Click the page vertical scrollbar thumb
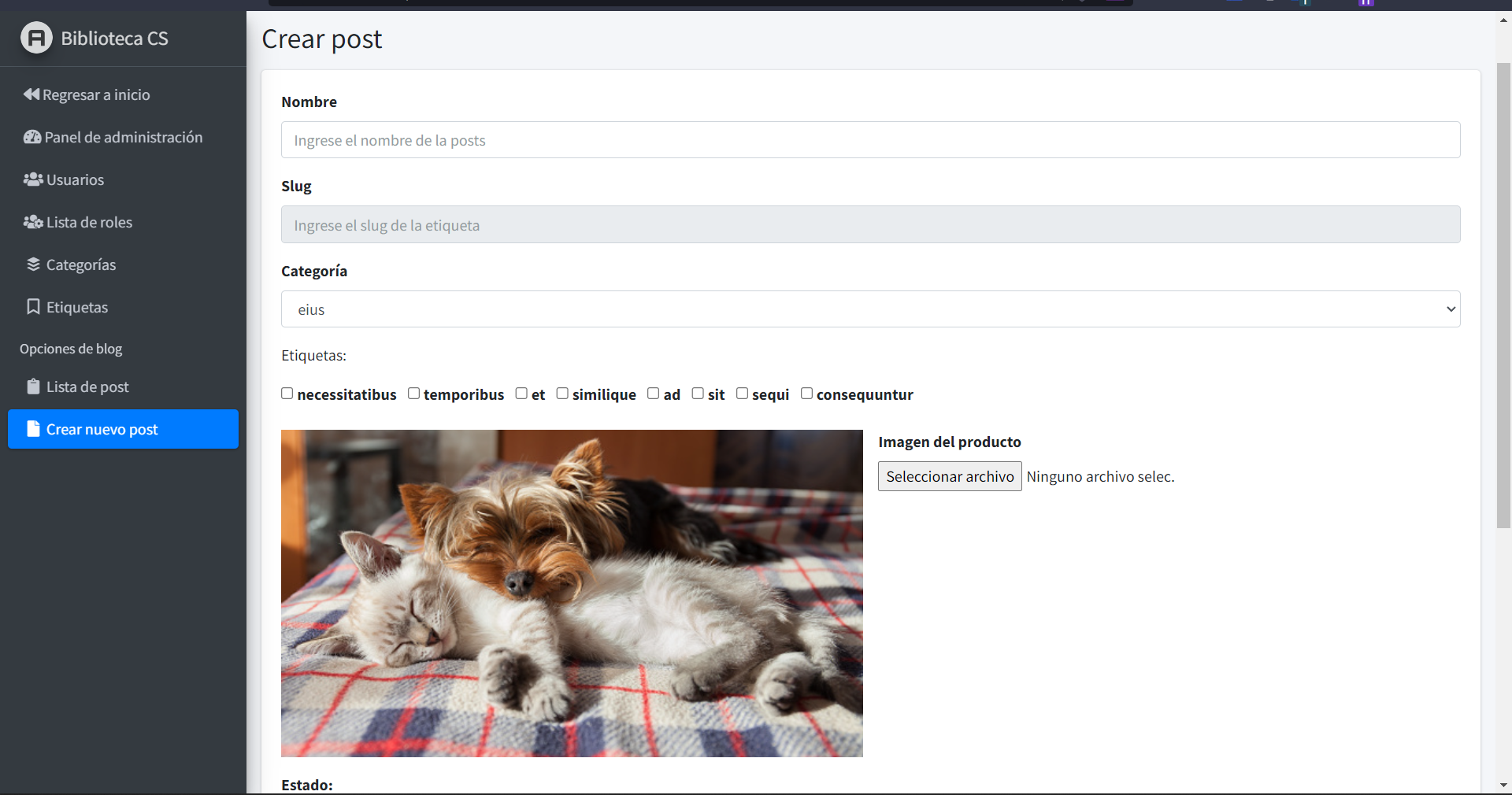The height and width of the screenshot is (795, 1512). click(1503, 295)
